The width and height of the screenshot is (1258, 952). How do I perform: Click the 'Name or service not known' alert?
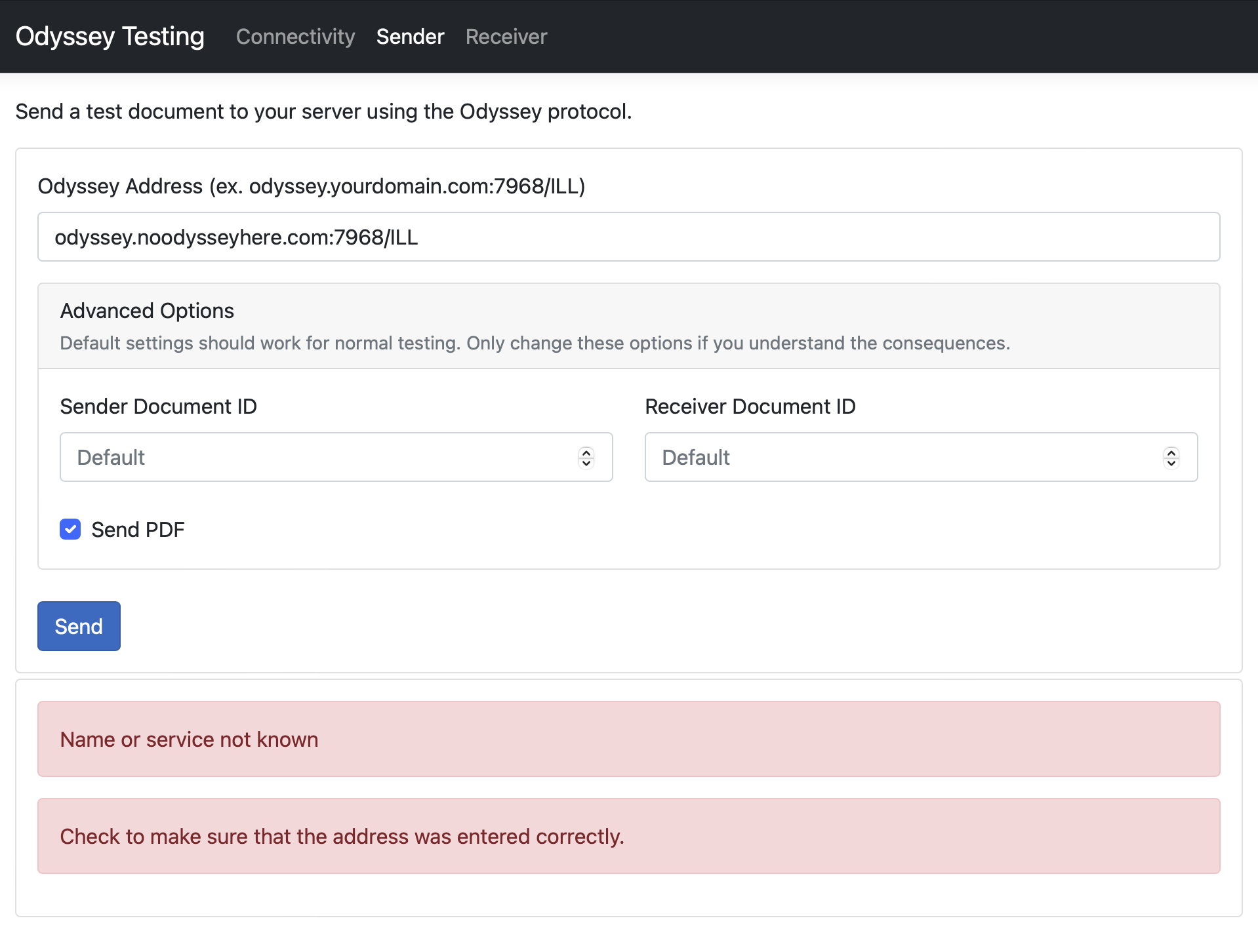click(628, 739)
